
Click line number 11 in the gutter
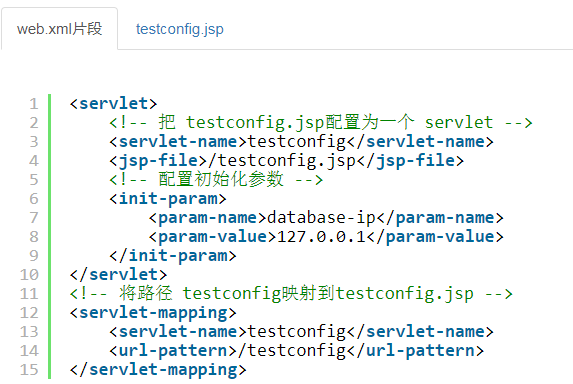(29, 294)
